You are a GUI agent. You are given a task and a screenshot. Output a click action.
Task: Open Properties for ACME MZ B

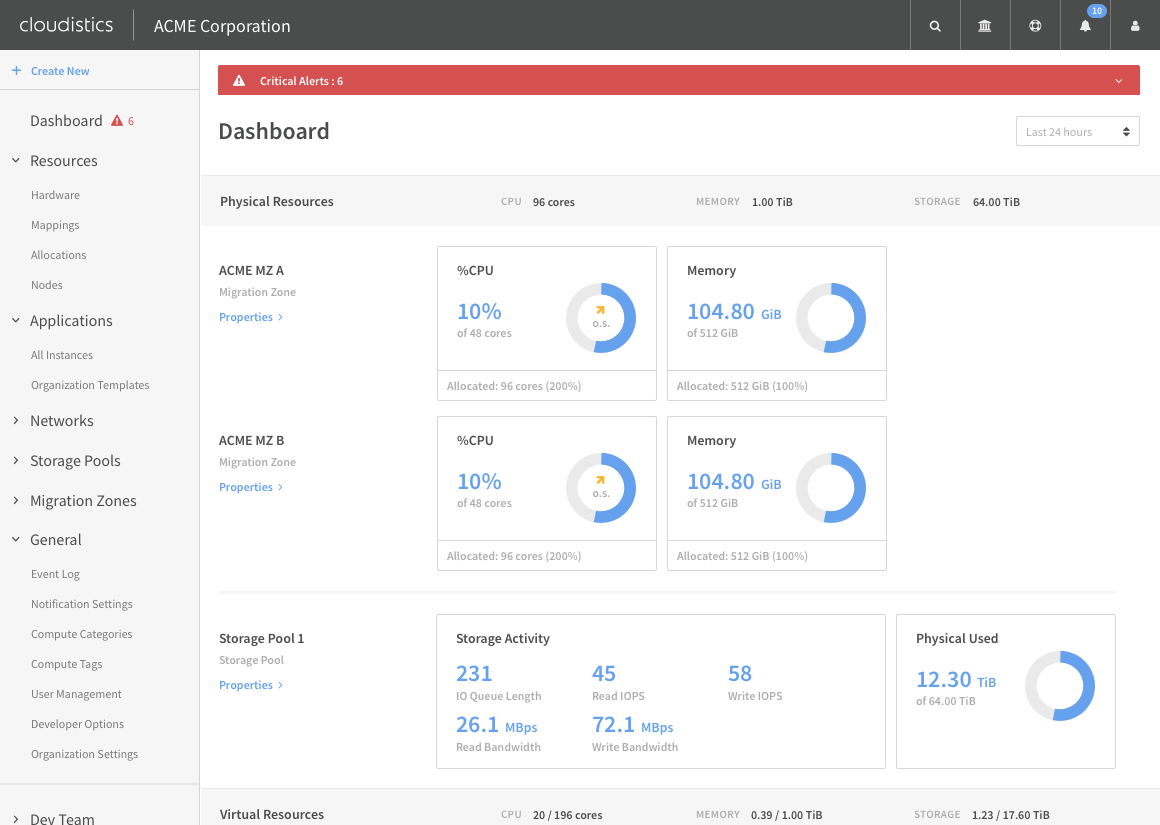(x=251, y=487)
